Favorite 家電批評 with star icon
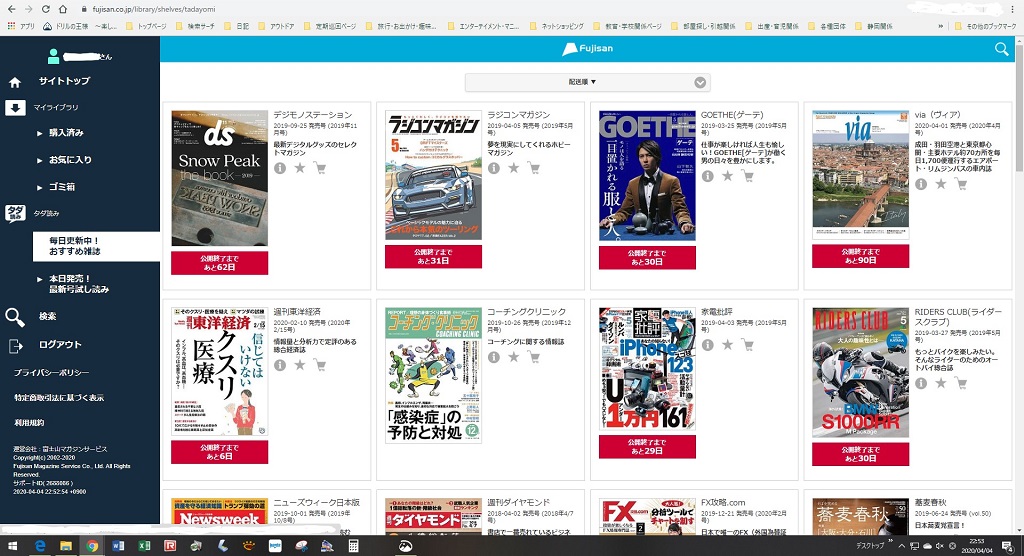1024x556 pixels. [x=728, y=345]
